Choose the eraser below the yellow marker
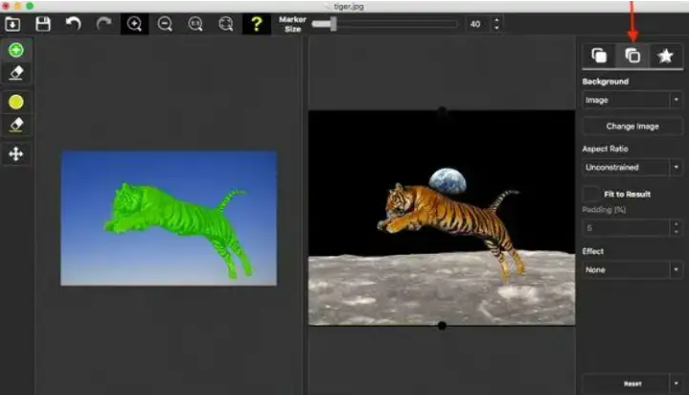Image resolution: width=689 pixels, height=396 pixels. click(16, 125)
